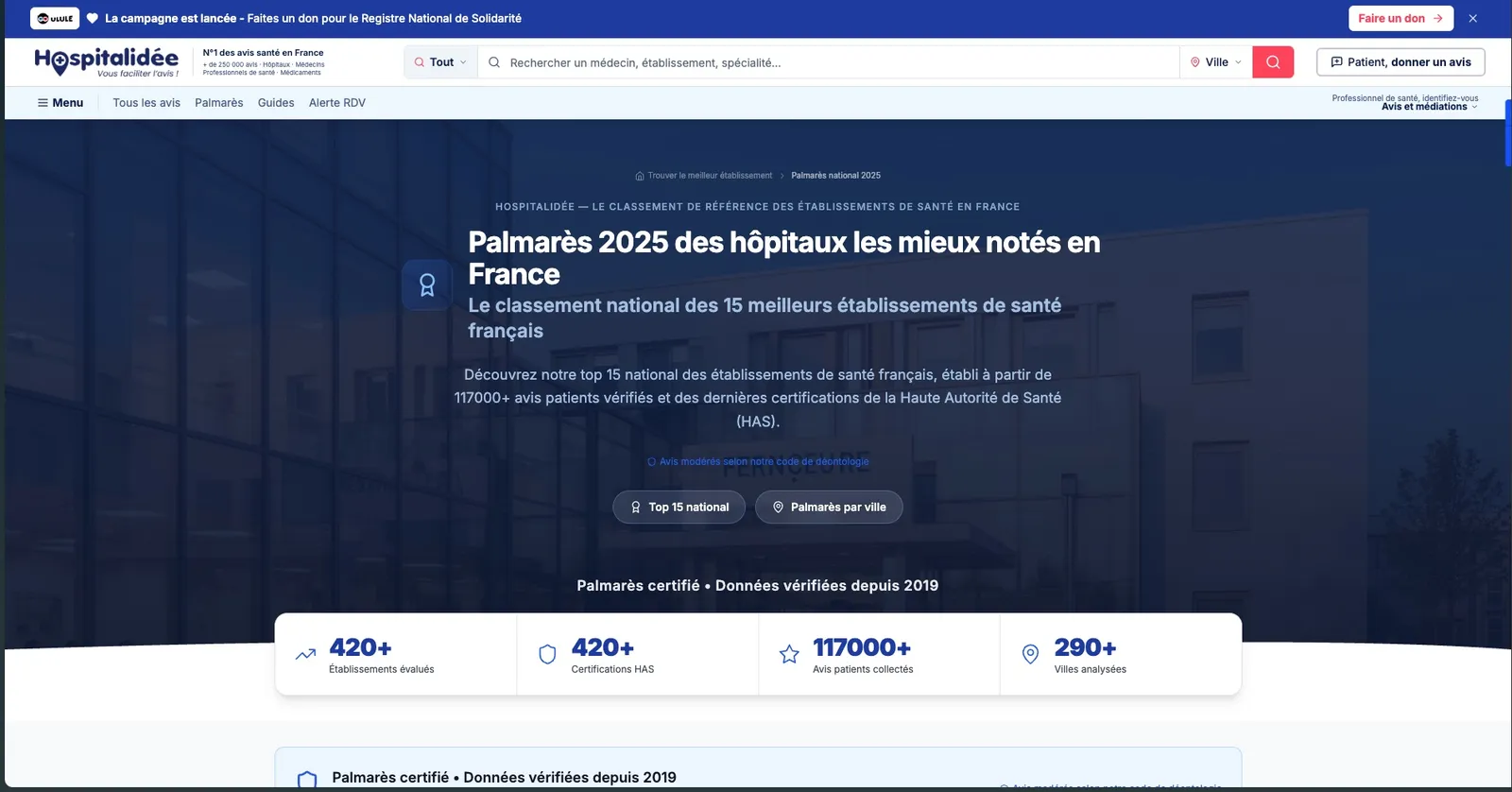
Task: Open the 'Guides' nav item
Action: [276, 103]
